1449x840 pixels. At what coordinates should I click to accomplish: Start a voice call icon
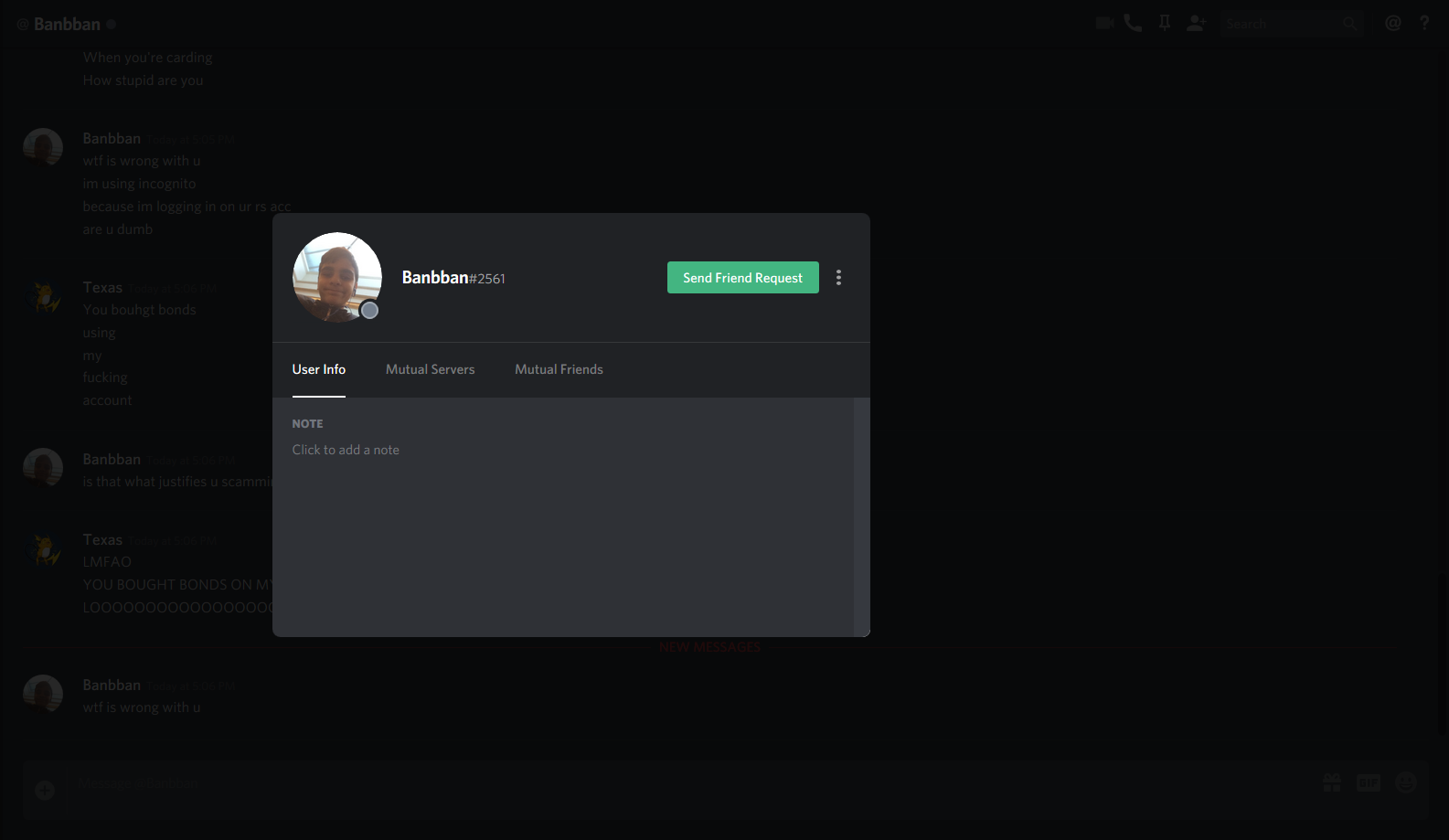pos(1133,24)
